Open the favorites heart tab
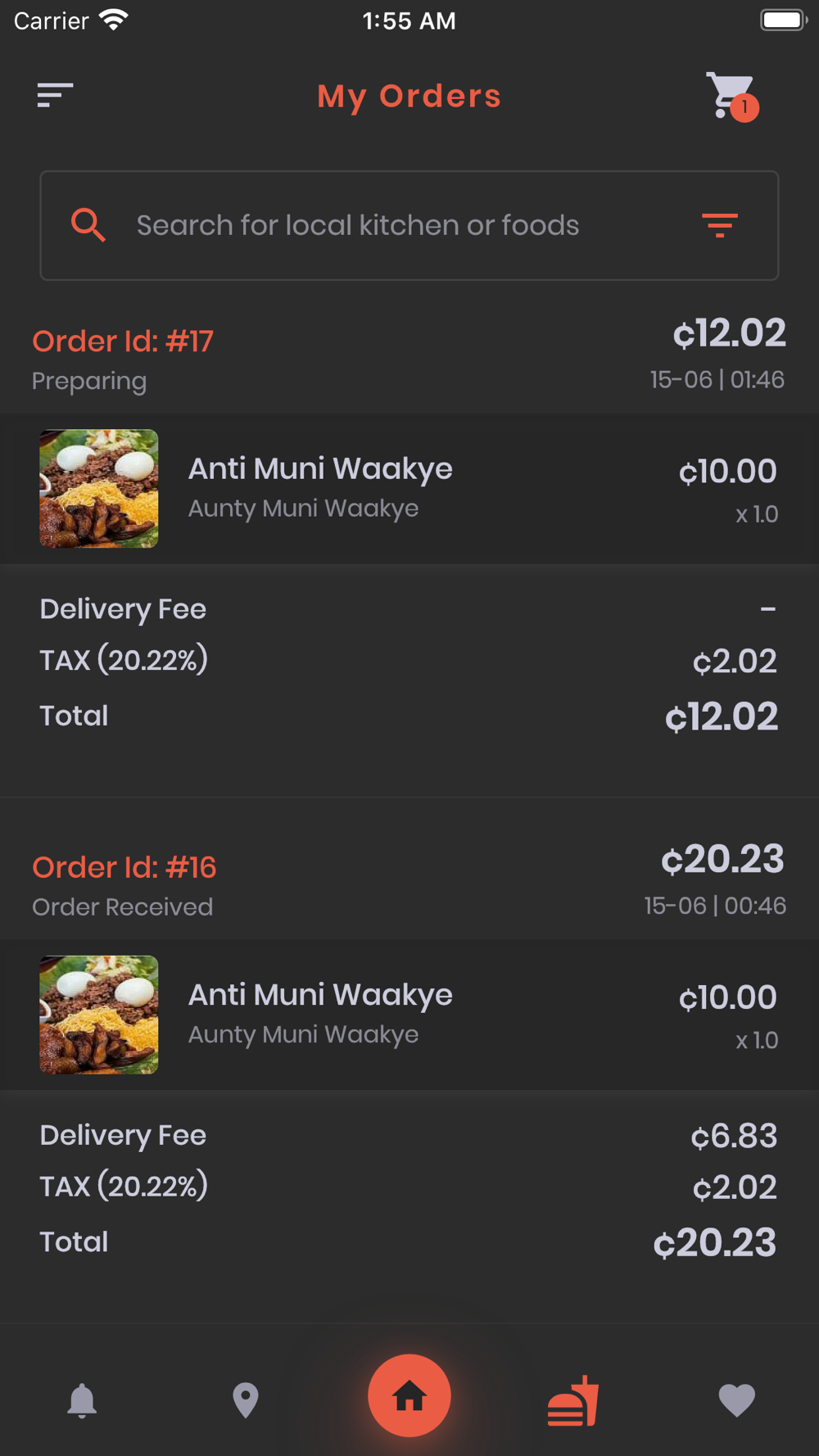The height and width of the screenshot is (1456, 819). (x=737, y=1400)
